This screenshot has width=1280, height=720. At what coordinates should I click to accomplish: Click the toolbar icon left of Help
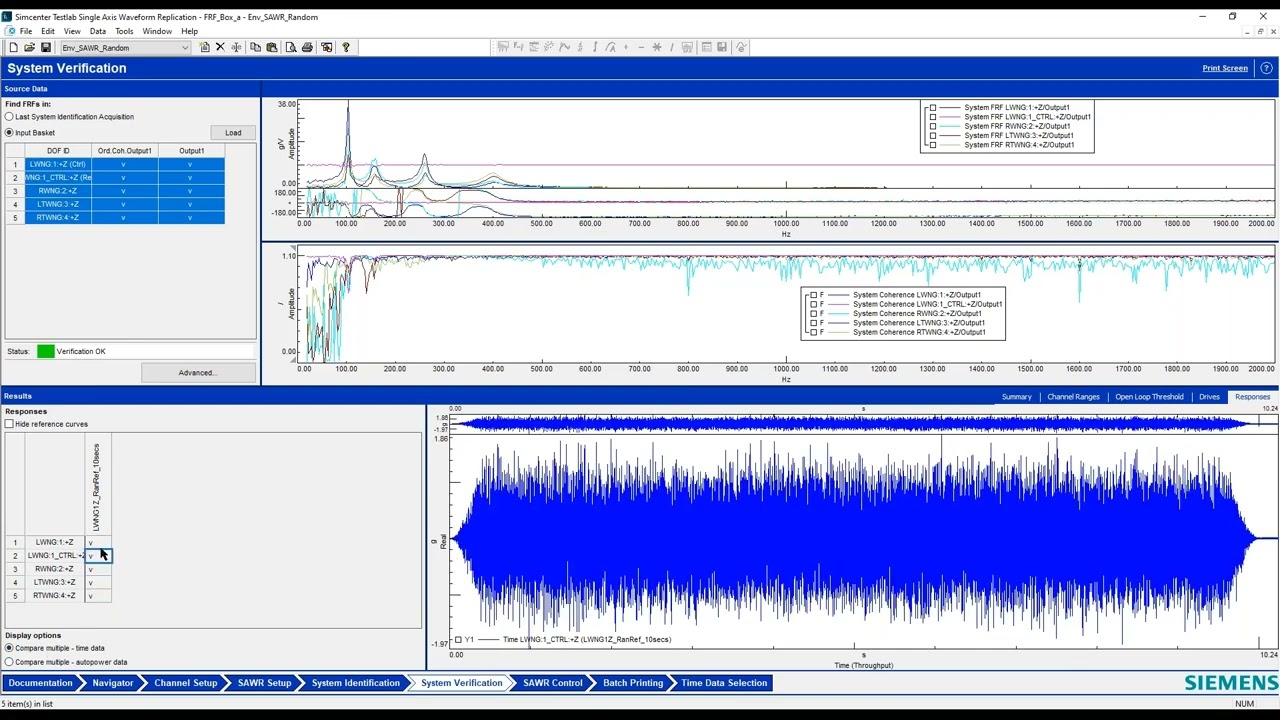326,47
